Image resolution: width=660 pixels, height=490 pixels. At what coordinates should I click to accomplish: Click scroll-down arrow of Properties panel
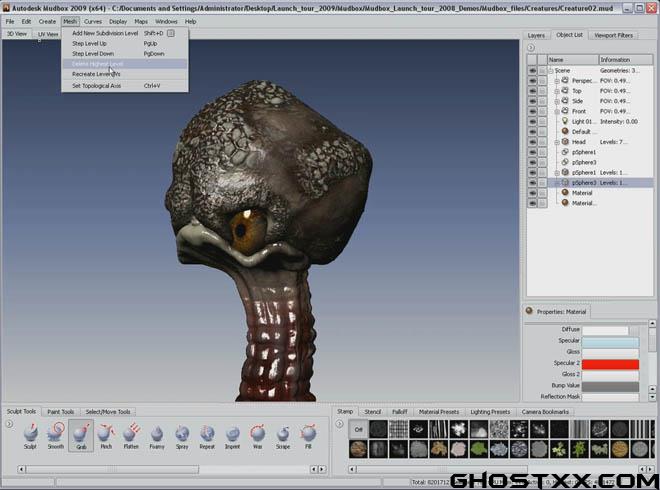(652, 397)
